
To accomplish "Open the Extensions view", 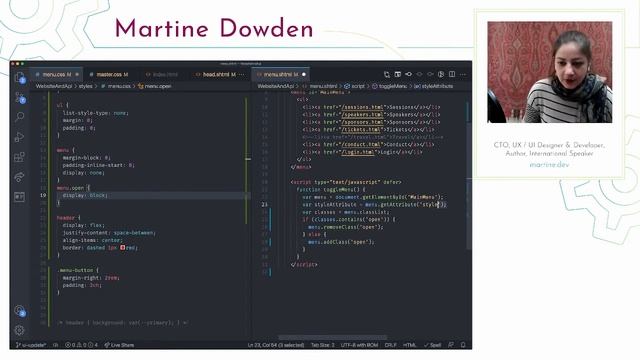I will tap(20, 157).
